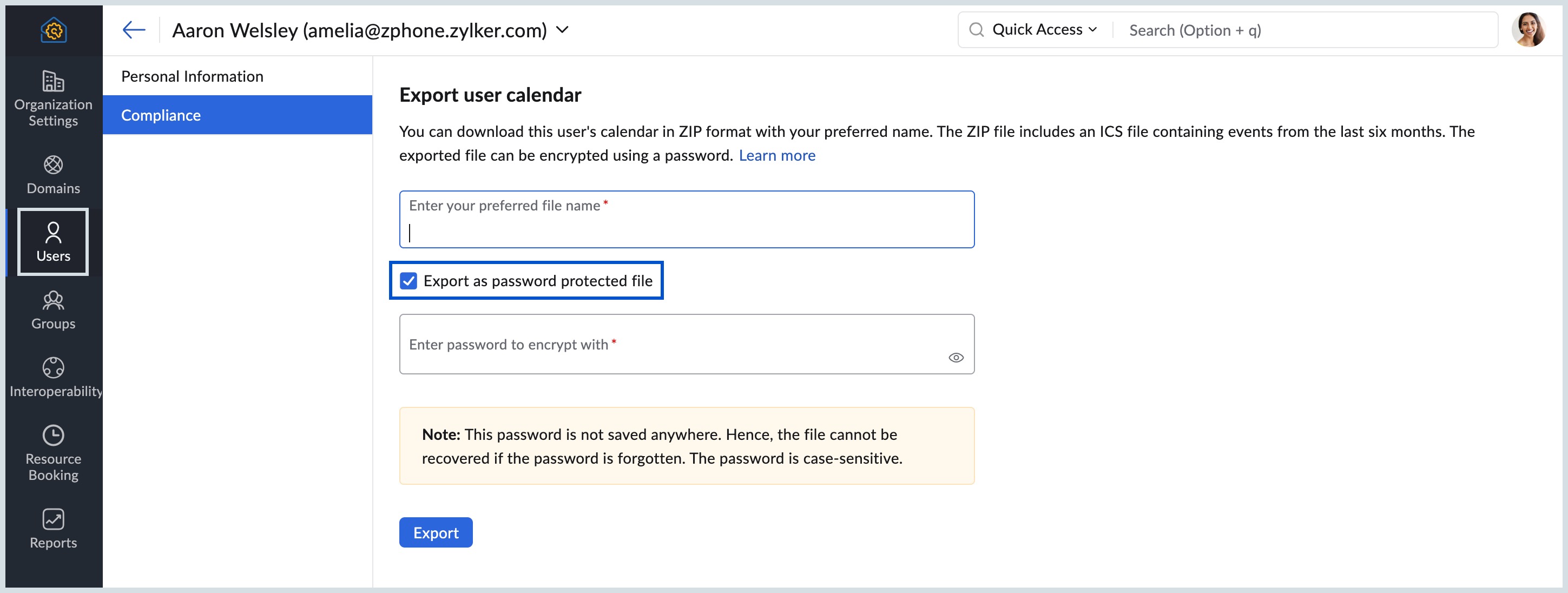This screenshot has width=1568, height=593.
Task: Switch to Personal Information tab
Action: tap(193, 76)
